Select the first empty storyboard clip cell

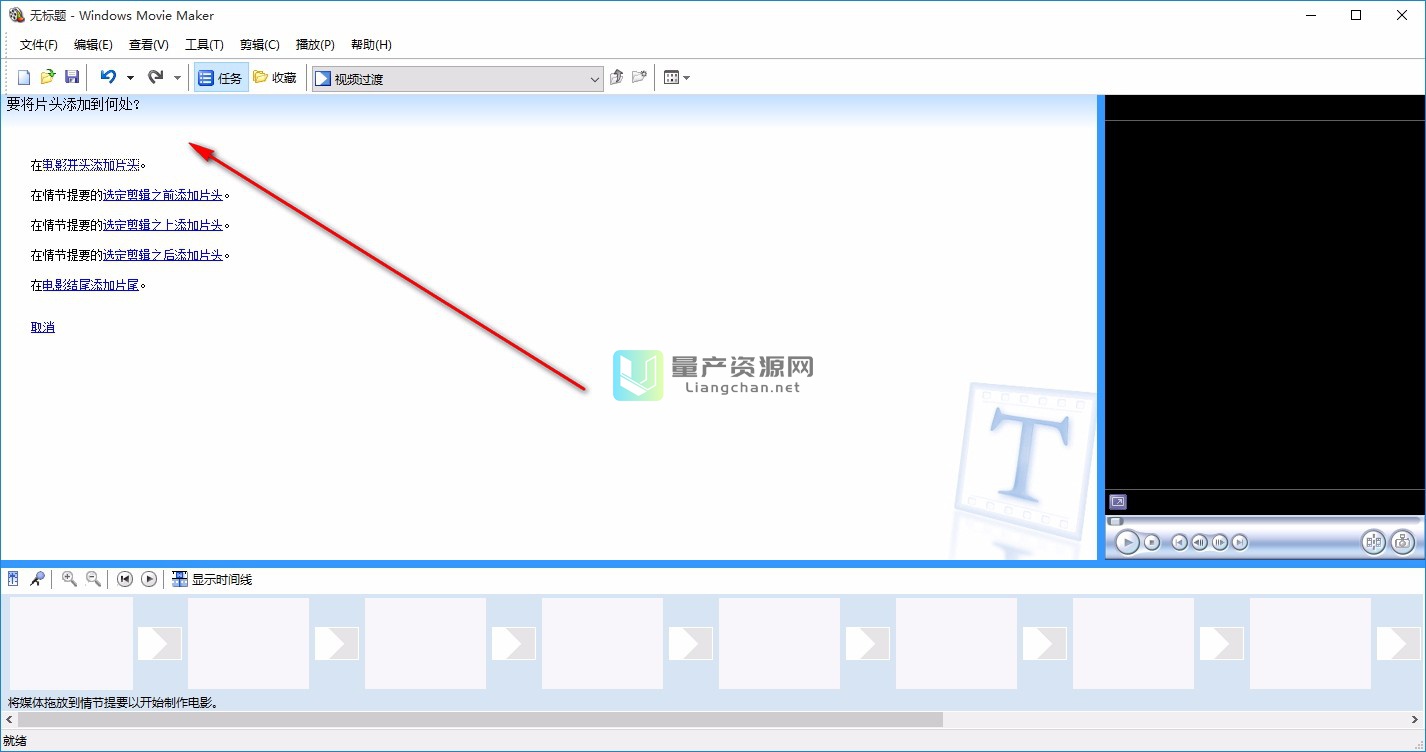71,643
